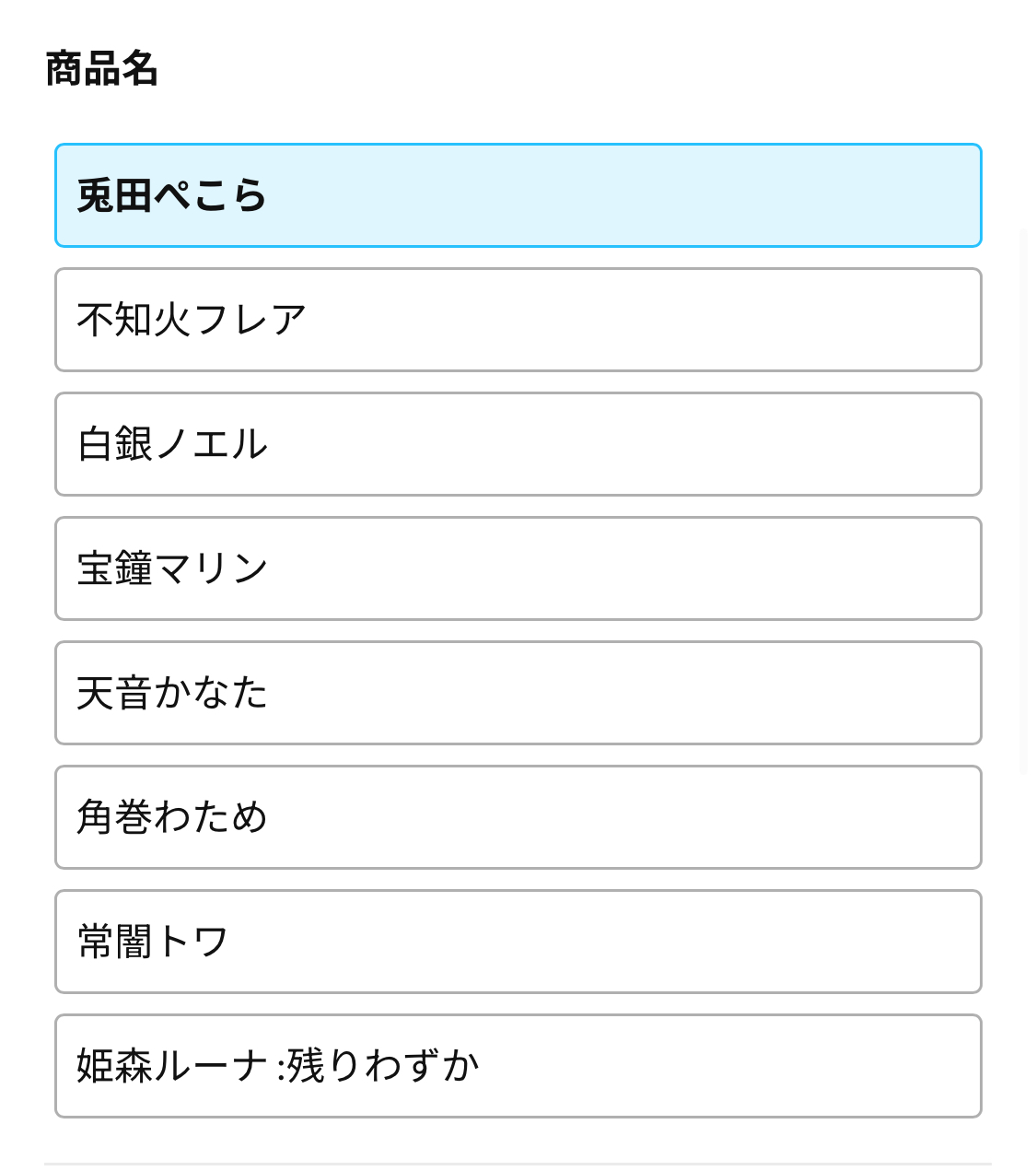Choose the 姫森ルーナ option

click(518, 1066)
